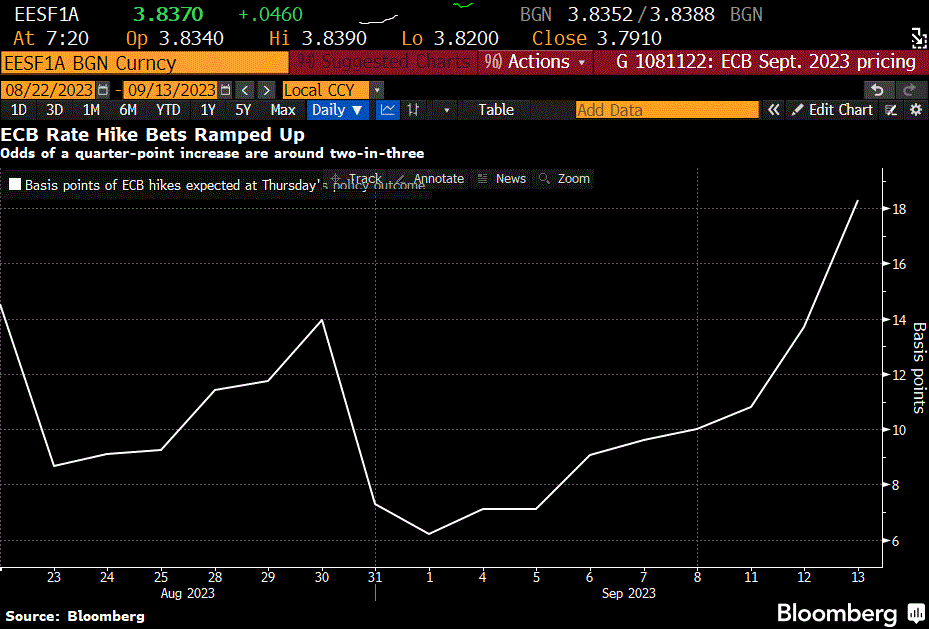Image resolution: width=929 pixels, height=629 pixels.
Task: Select the 1D range tab
Action: coord(19,110)
